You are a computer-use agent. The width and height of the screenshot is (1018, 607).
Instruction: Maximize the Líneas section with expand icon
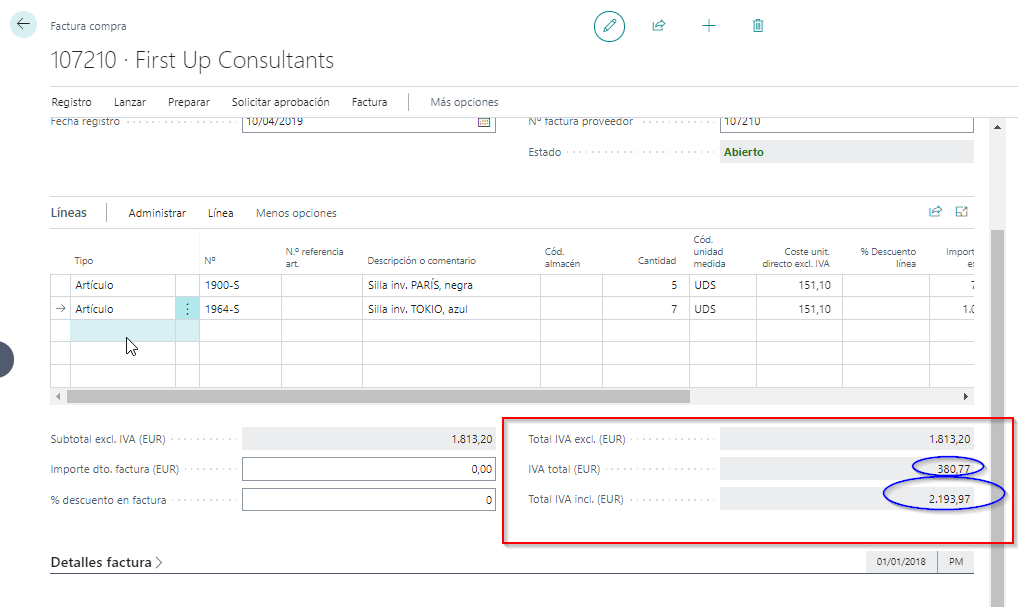962,212
